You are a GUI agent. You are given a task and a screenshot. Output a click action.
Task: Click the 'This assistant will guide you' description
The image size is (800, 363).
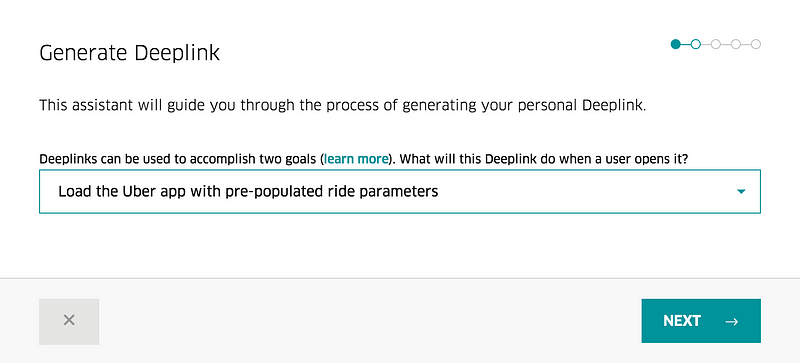[343, 106]
